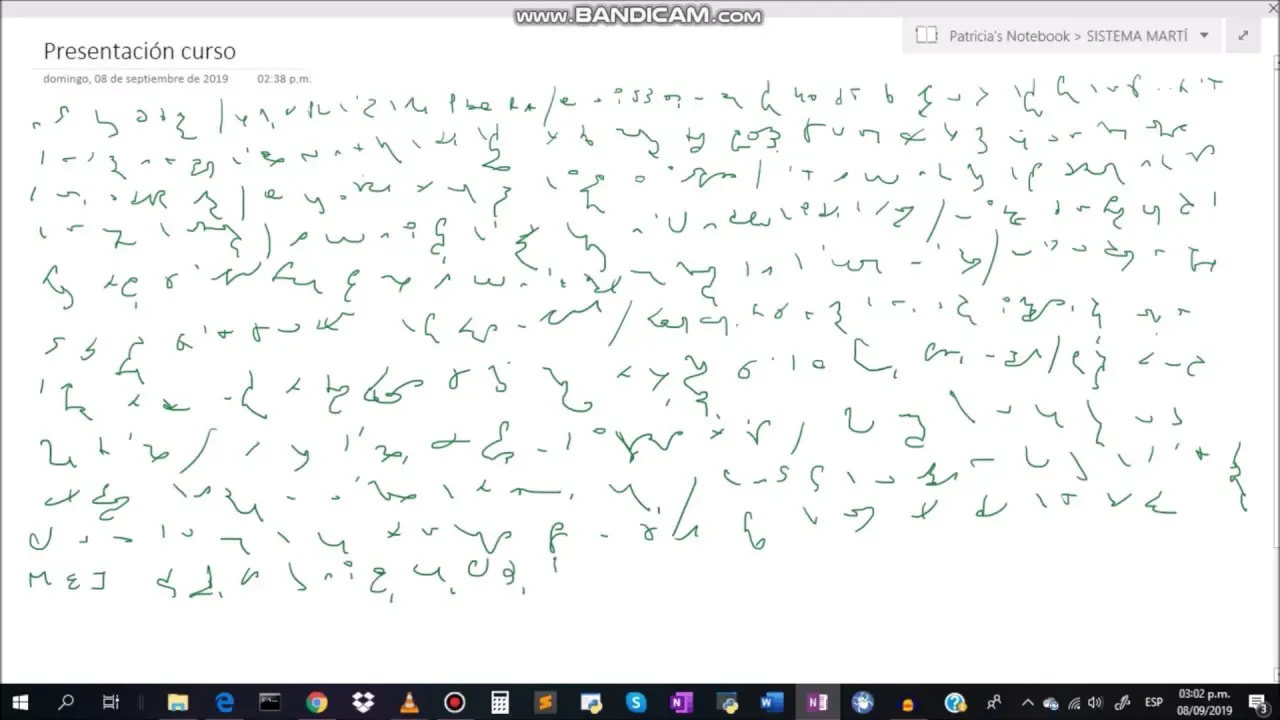This screenshot has height=720, width=1280.
Task: Click the page date domingo, 08 de septiembre
Action: (x=135, y=78)
